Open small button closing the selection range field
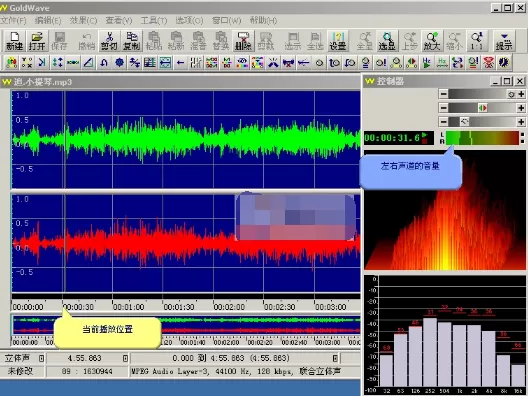Screen dimensions: 528x396 click(x=335, y=358)
